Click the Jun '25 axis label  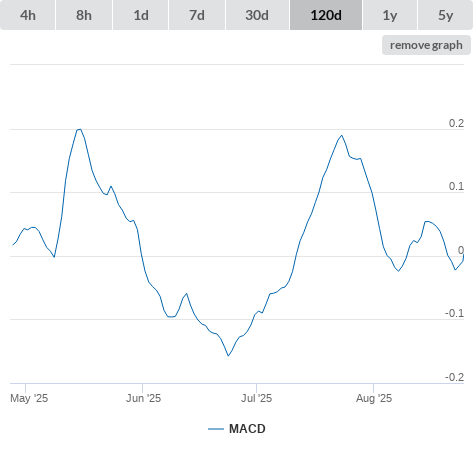click(143, 398)
